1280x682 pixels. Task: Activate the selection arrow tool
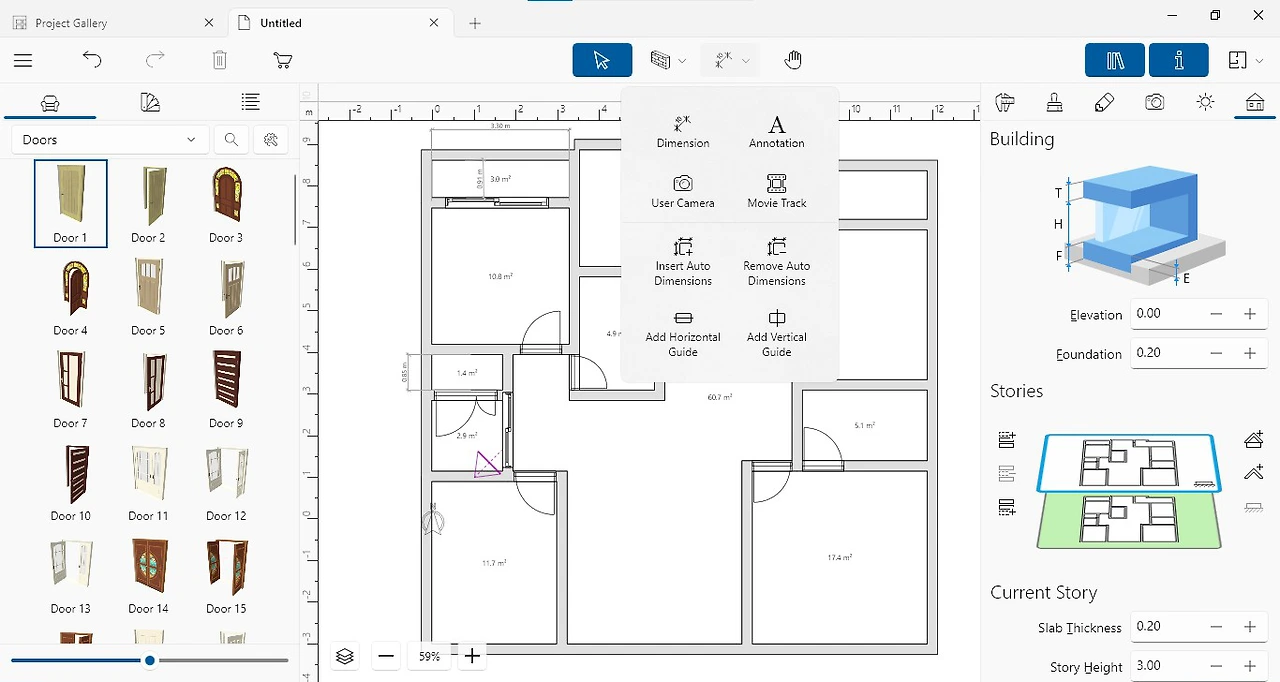(602, 60)
